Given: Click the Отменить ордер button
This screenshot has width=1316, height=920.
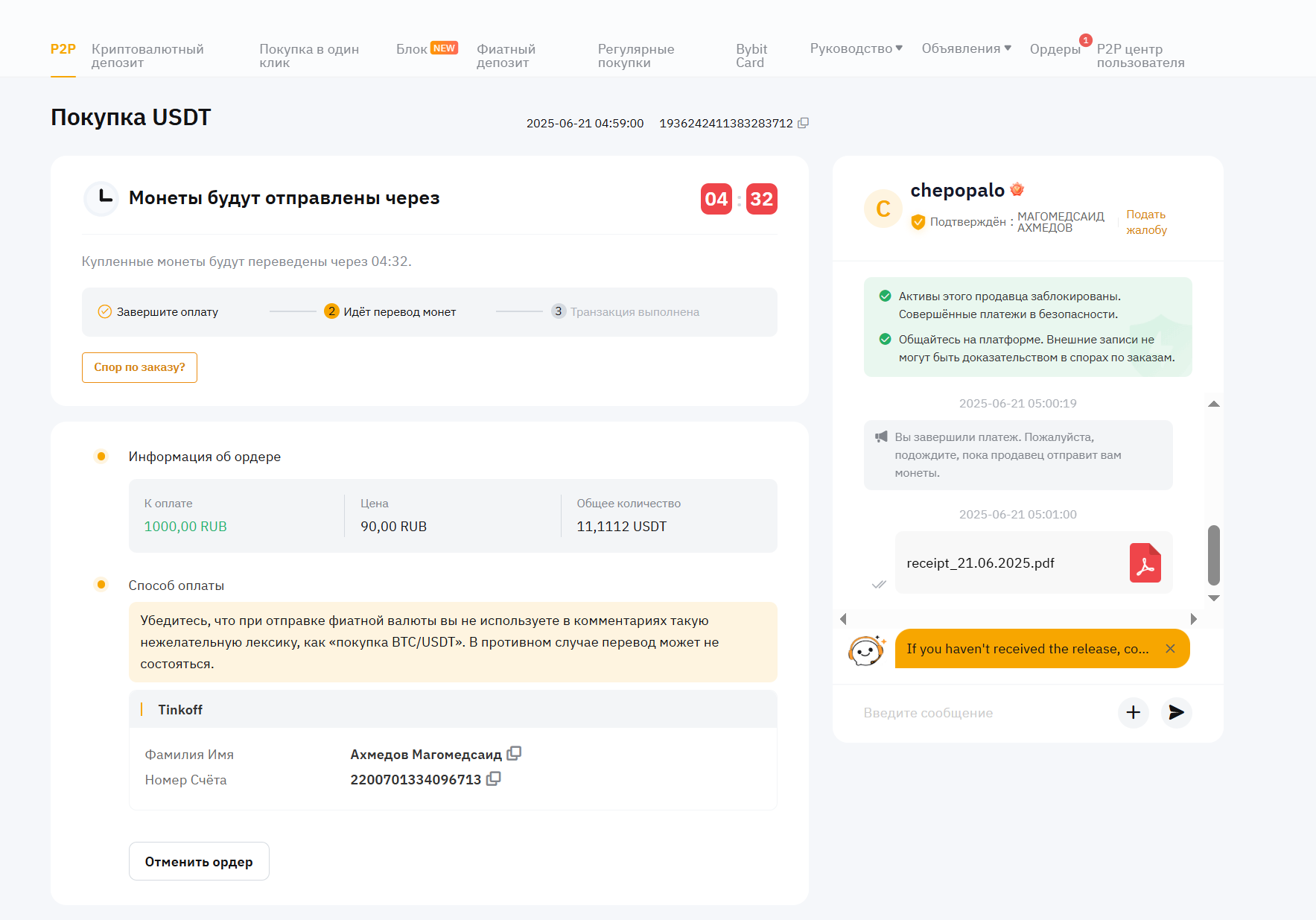Looking at the screenshot, I should click(x=199, y=862).
